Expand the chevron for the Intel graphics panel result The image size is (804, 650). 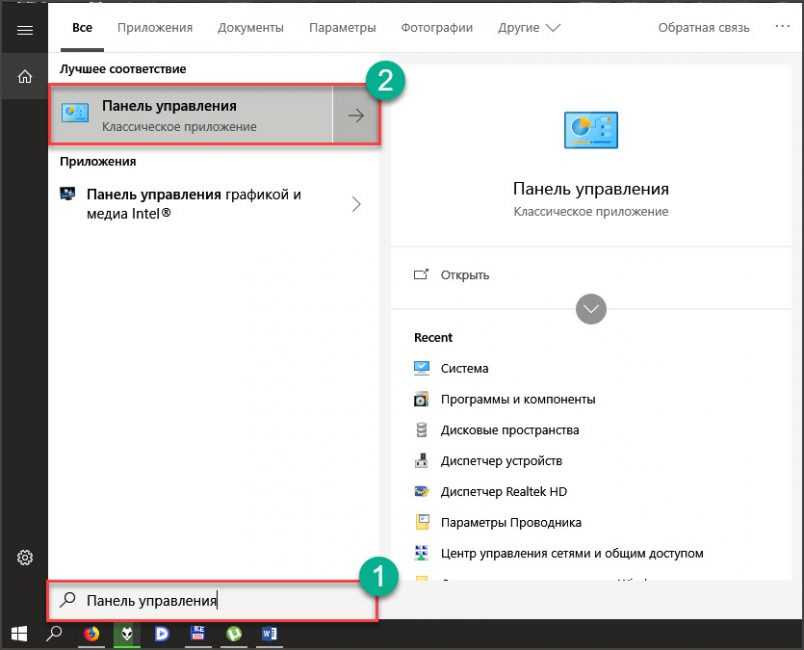(356, 204)
